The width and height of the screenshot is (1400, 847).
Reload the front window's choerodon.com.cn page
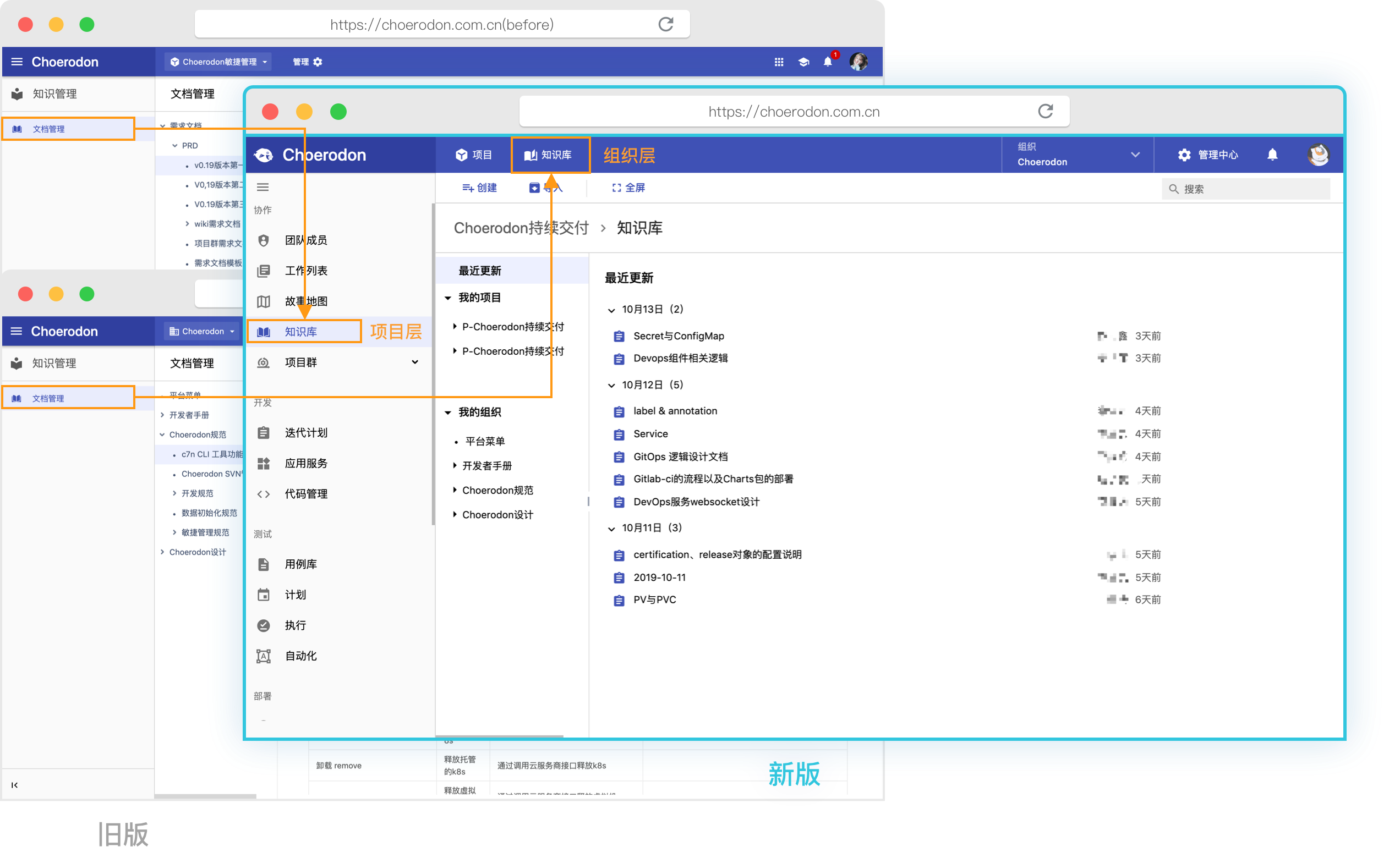[x=1044, y=111]
